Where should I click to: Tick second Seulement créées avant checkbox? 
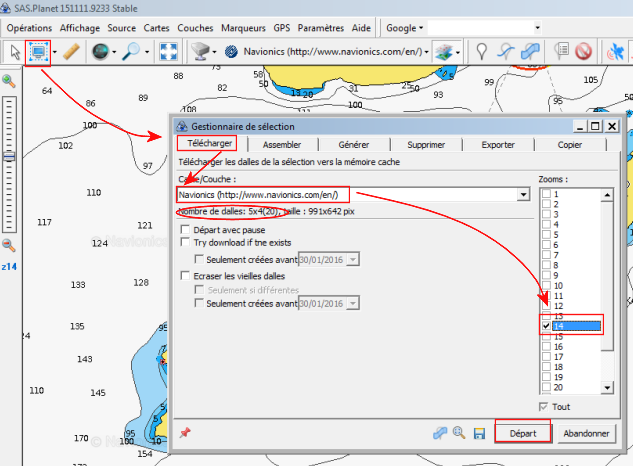[x=199, y=302]
